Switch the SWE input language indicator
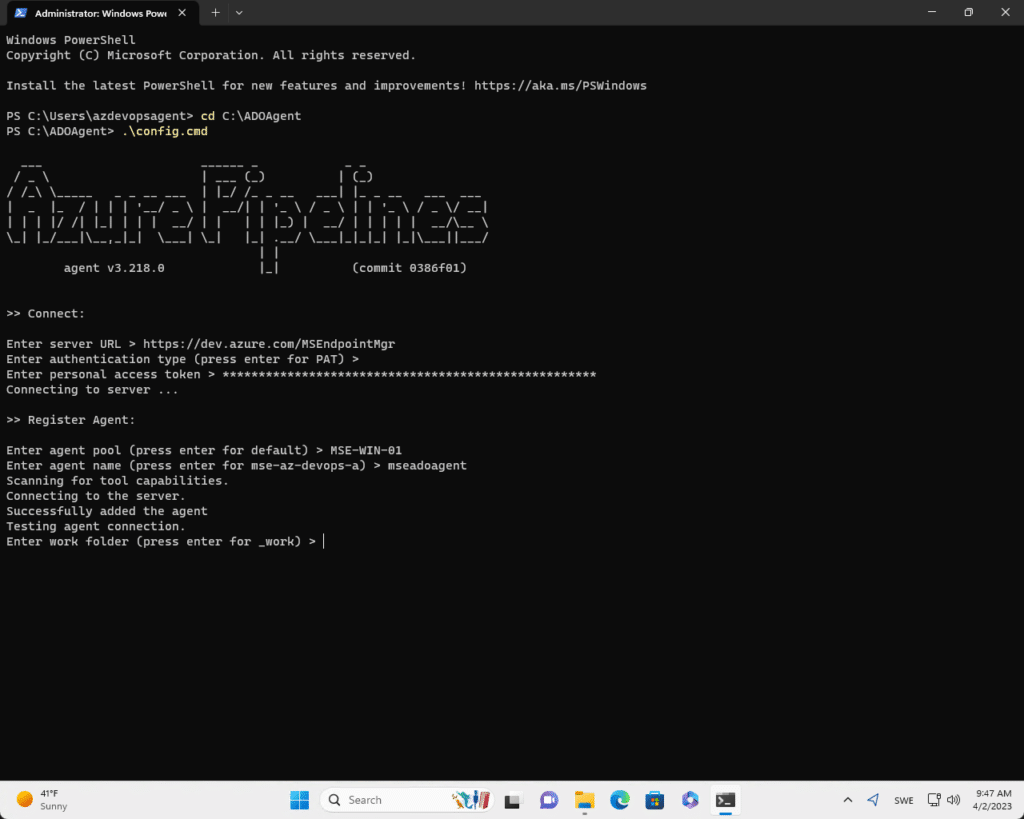 pos(904,800)
